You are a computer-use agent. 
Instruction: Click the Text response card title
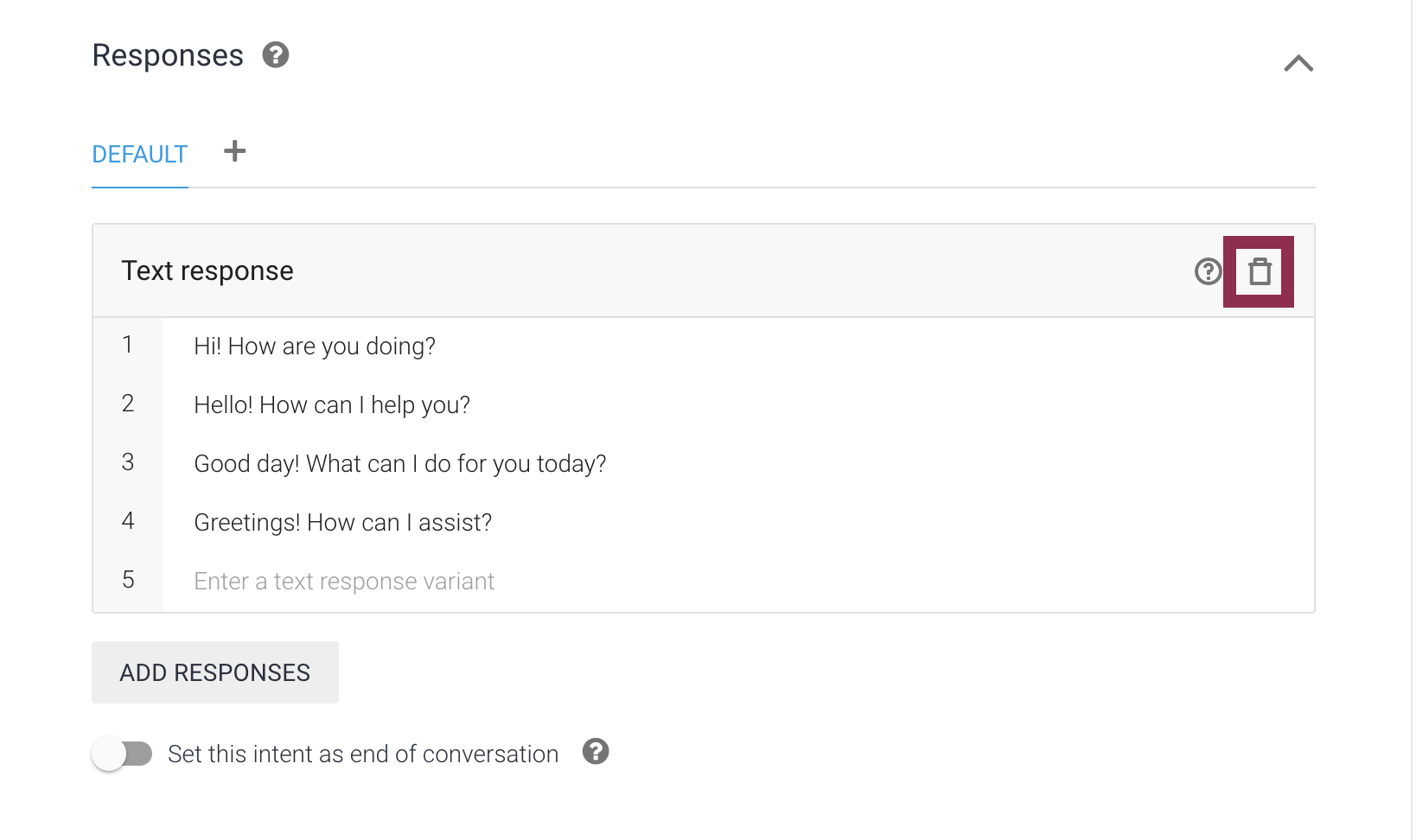[207, 271]
